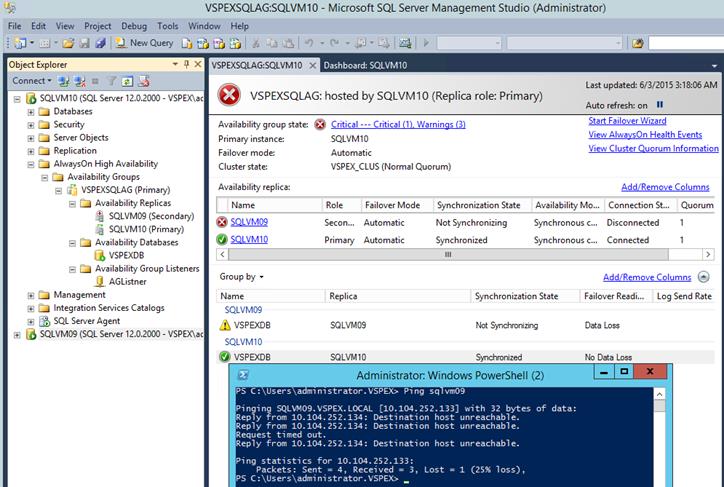Image resolution: width=724 pixels, height=487 pixels.
Task: Click the Open File folder icon
Action: (x=68, y=43)
